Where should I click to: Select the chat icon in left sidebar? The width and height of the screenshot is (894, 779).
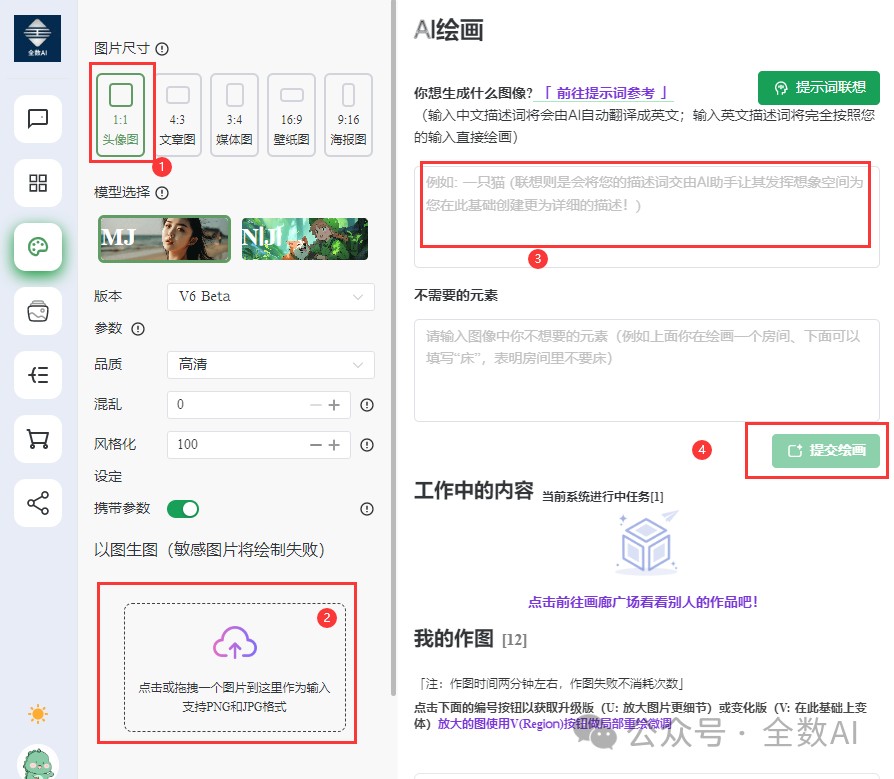pyautogui.click(x=38, y=119)
